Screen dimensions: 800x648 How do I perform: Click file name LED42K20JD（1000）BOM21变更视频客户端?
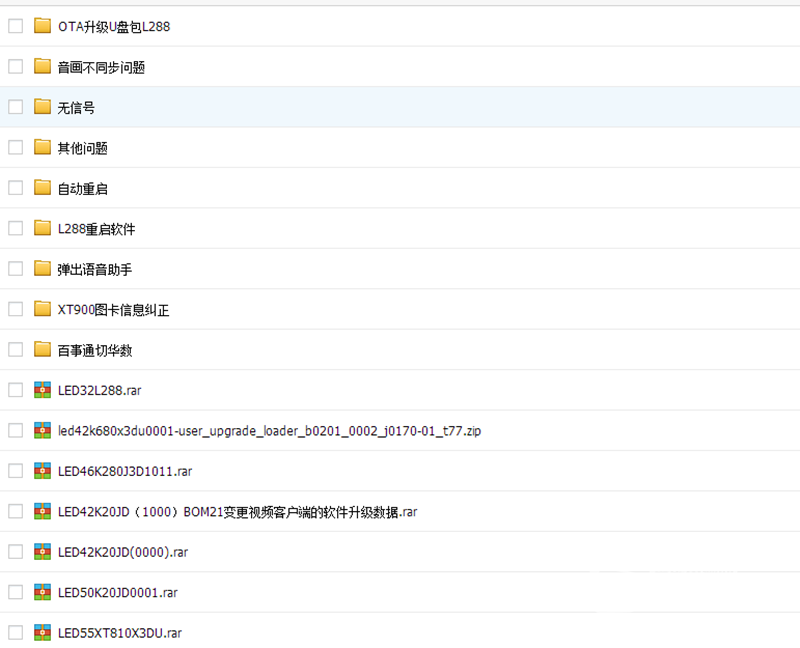(x=237, y=512)
